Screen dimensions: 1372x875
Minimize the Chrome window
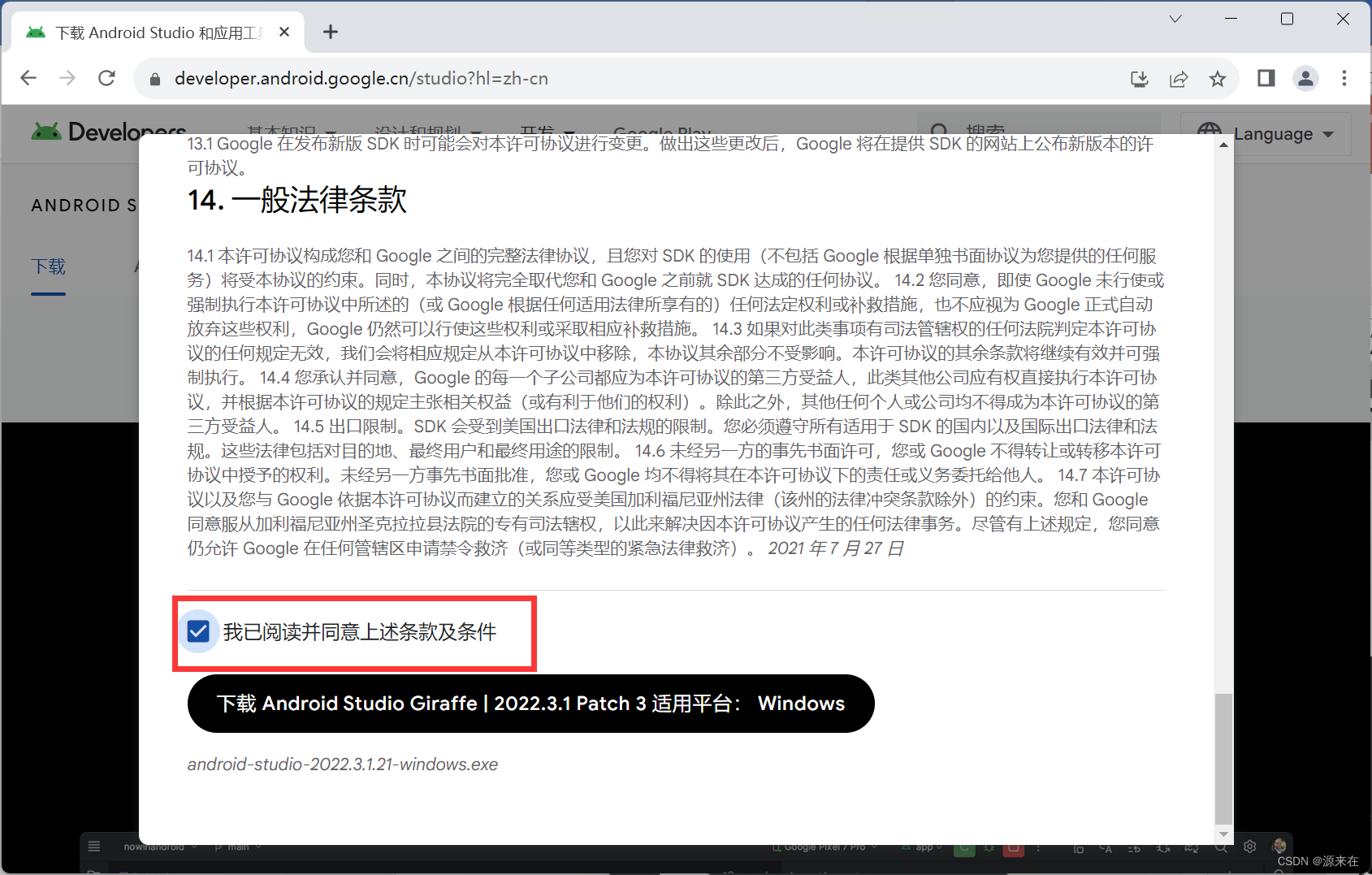pos(1231,19)
